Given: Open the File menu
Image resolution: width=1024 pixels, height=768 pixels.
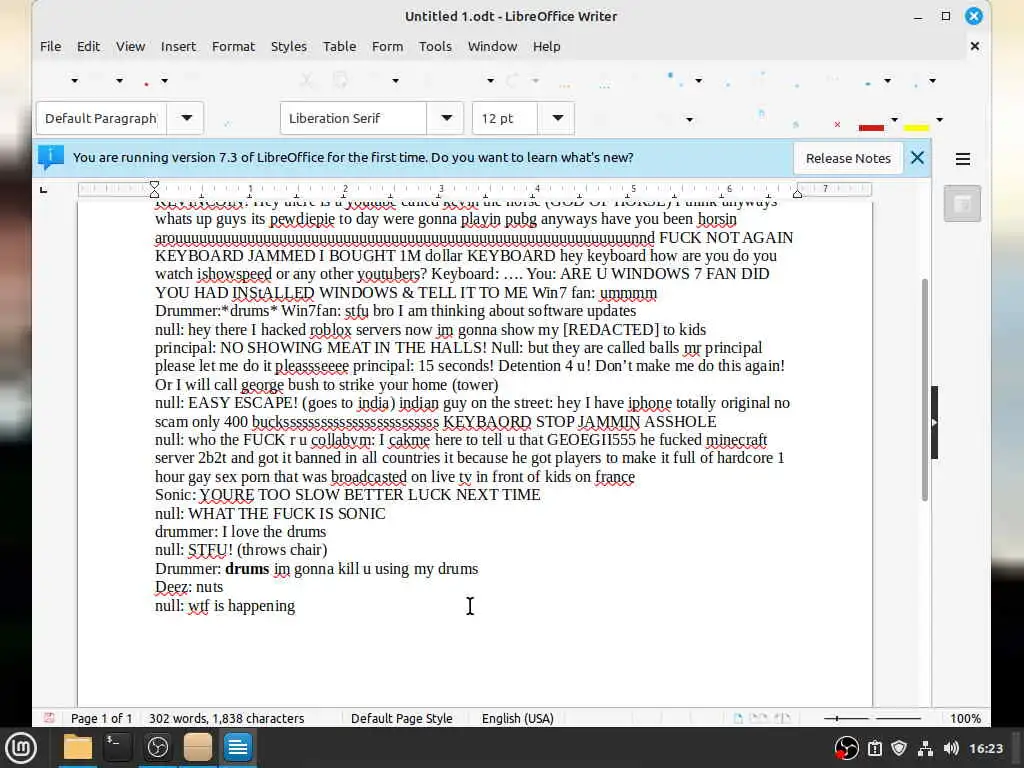Looking at the screenshot, I should (x=50, y=46).
